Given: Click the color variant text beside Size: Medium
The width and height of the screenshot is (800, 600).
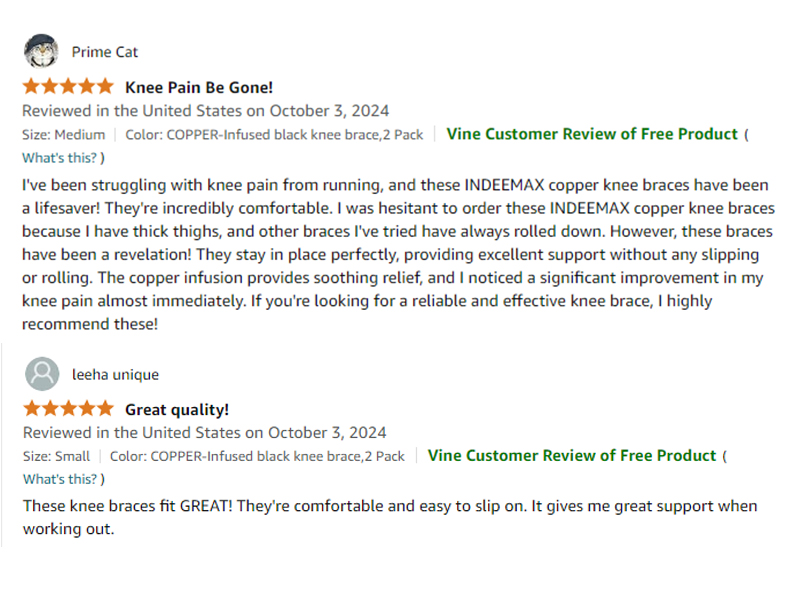Looking at the screenshot, I should (x=274, y=134).
